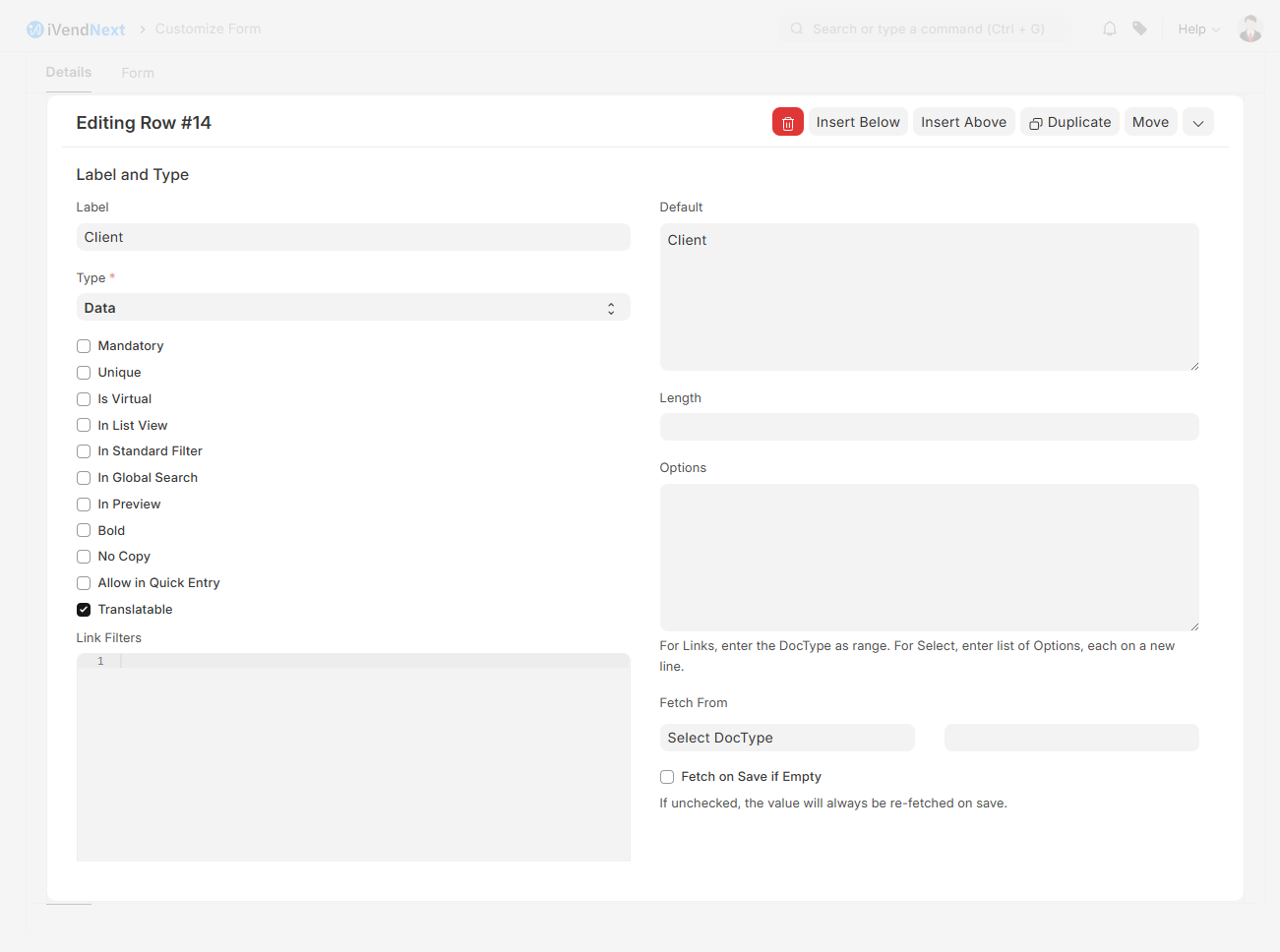Uncheck the Translatable checkbox
This screenshot has width=1280, height=952.
[x=83, y=609]
